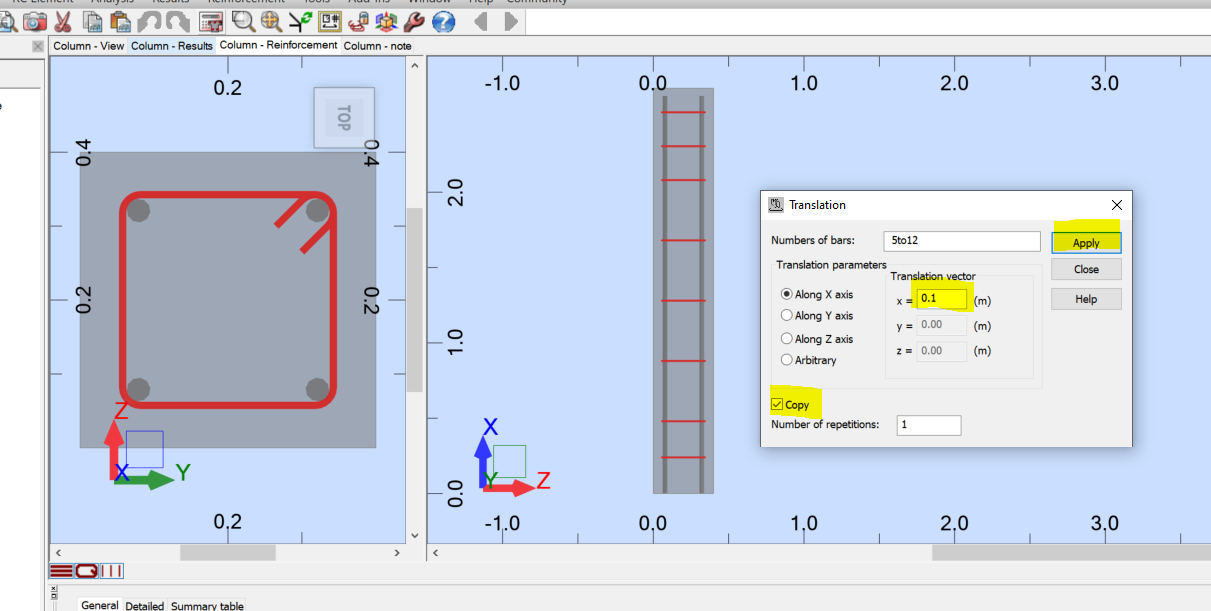Choose the Arbitrary translation option

(787, 360)
